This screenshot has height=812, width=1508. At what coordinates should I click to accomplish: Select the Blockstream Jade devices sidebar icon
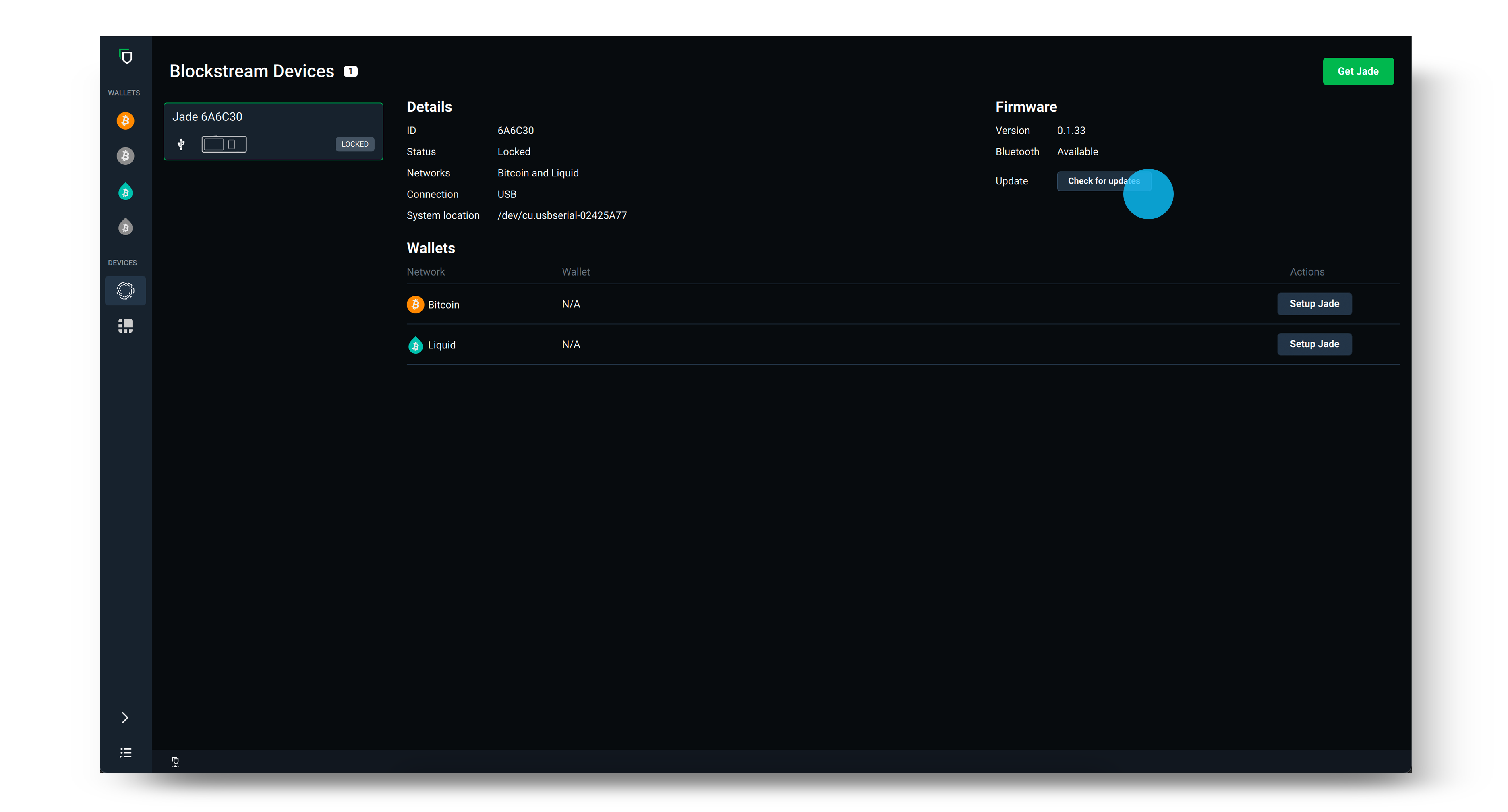pyautogui.click(x=125, y=290)
